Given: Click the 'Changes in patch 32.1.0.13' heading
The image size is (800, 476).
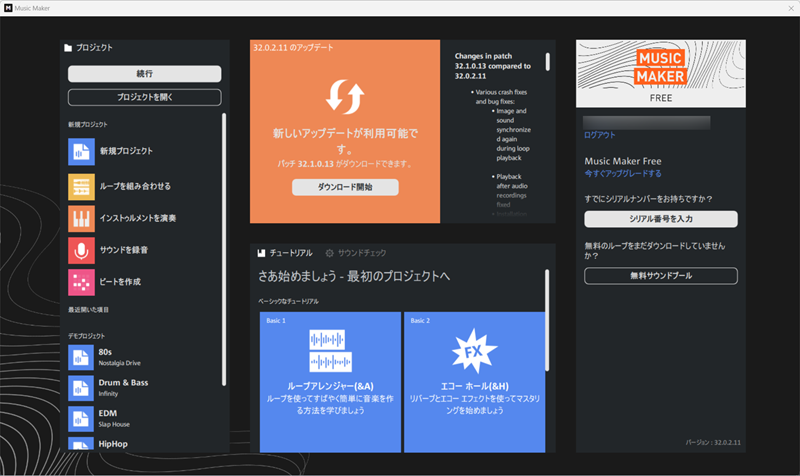Looking at the screenshot, I should coord(493,66).
